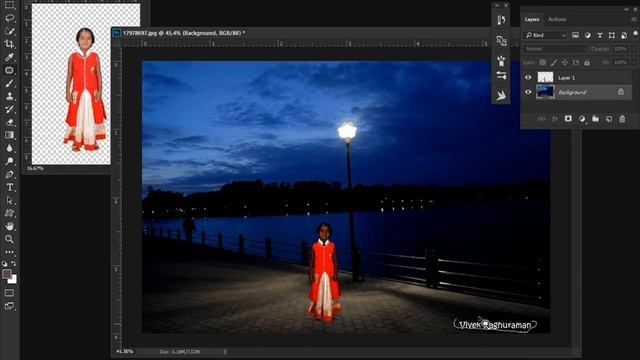Select the Lasso tool
This screenshot has height=360, width=640.
[x=9, y=18]
